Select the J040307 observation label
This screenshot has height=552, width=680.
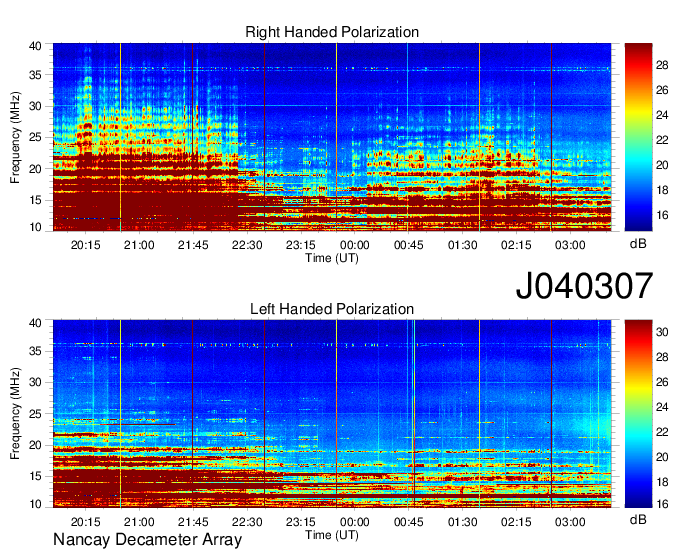click(584, 286)
